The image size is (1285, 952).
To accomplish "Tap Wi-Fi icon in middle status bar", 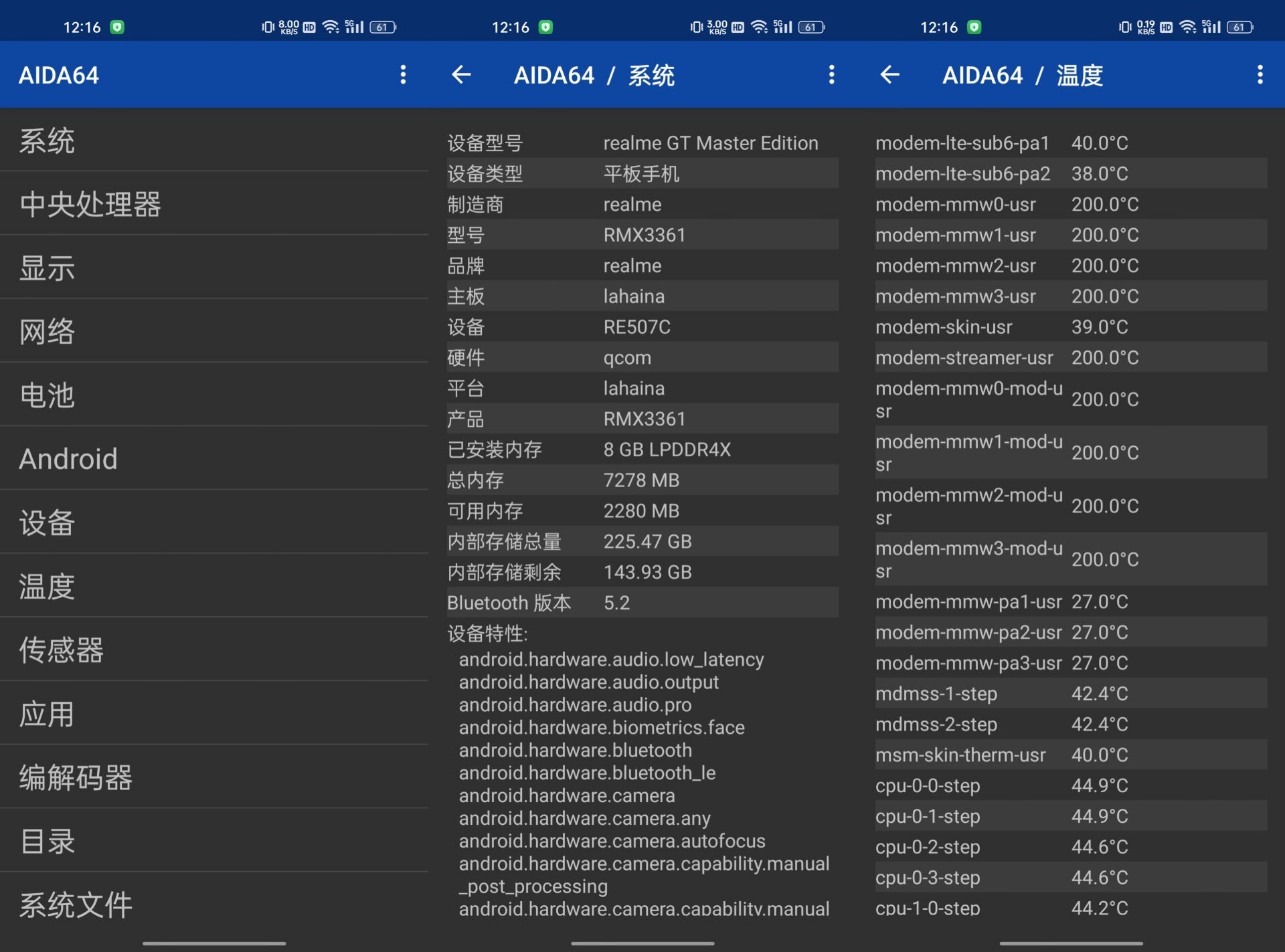I will point(759,27).
